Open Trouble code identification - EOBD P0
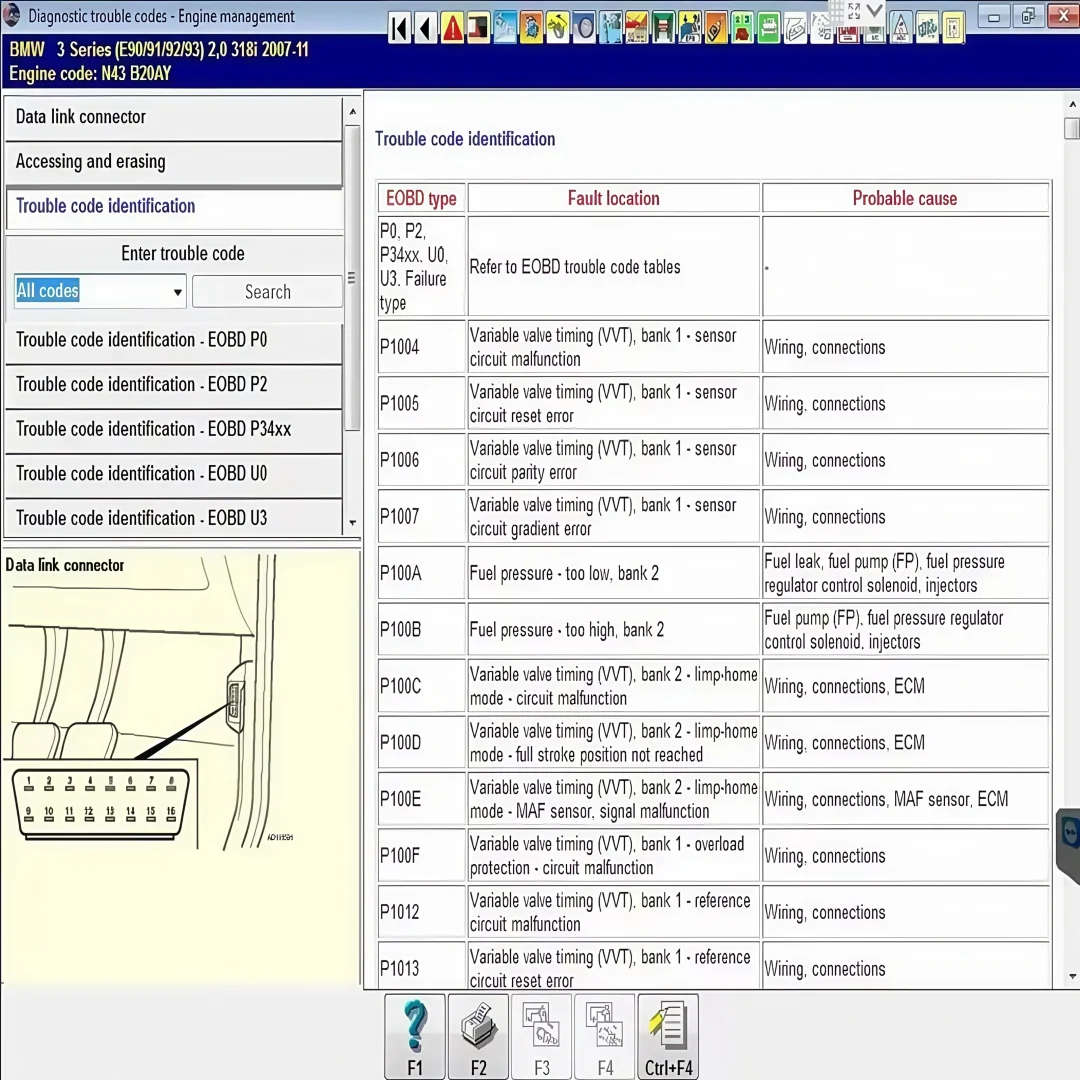 pyautogui.click(x=174, y=340)
